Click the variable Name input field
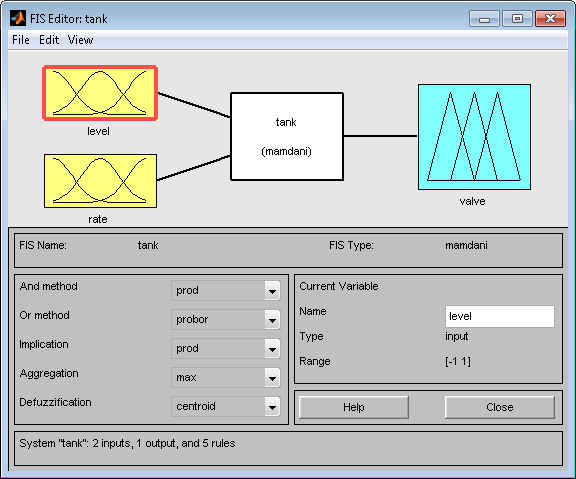Image resolution: width=576 pixels, height=479 pixels. [500, 316]
